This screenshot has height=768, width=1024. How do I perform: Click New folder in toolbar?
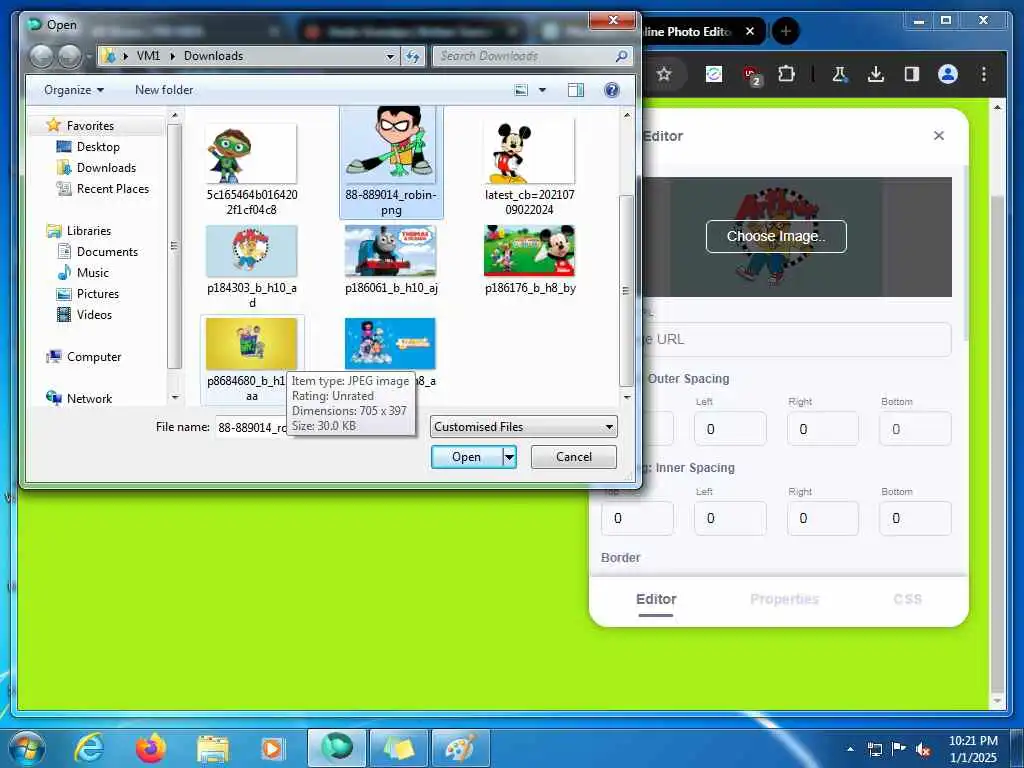coord(164,90)
